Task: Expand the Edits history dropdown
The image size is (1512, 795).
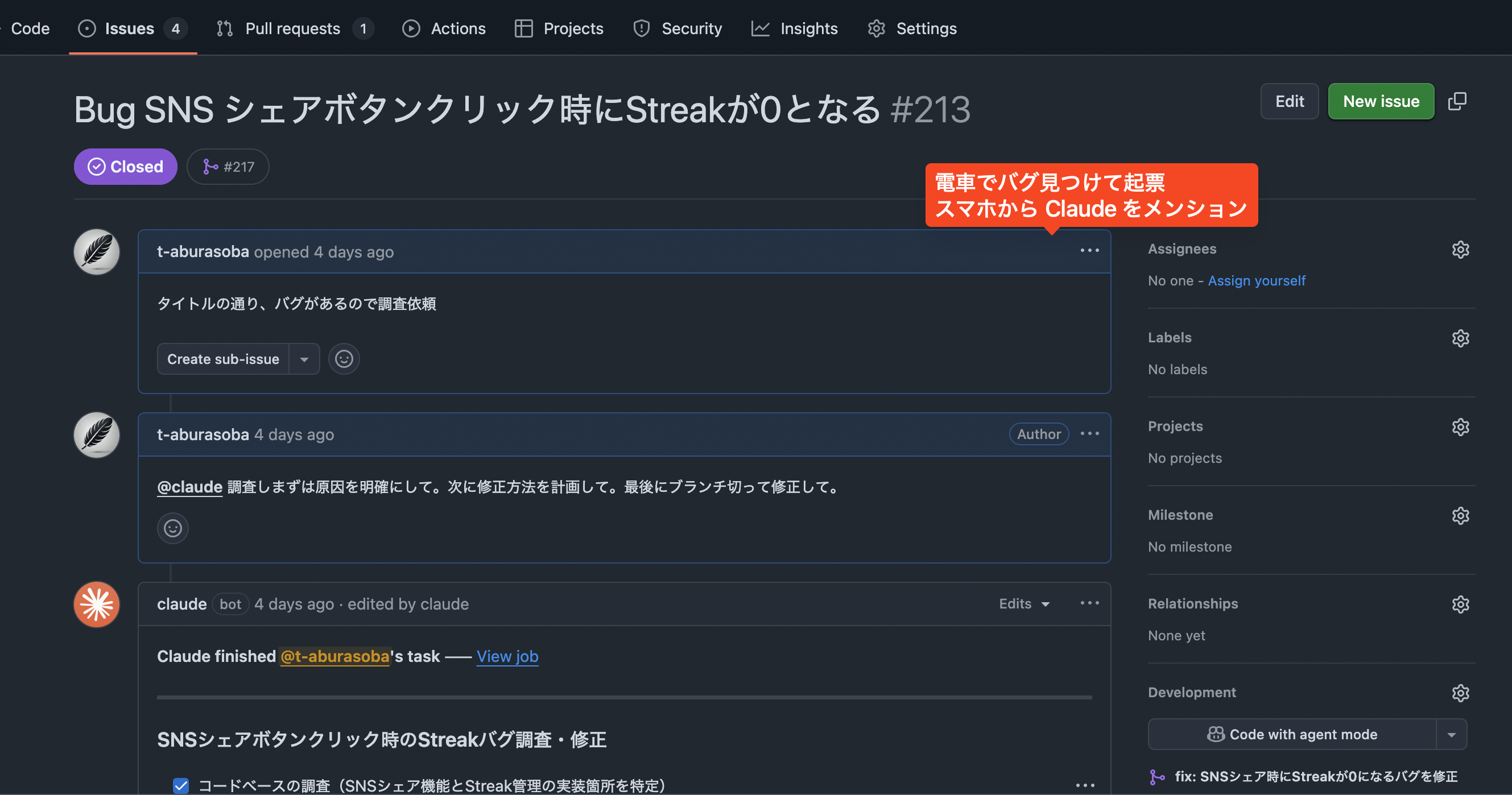Action: click(1024, 604)
